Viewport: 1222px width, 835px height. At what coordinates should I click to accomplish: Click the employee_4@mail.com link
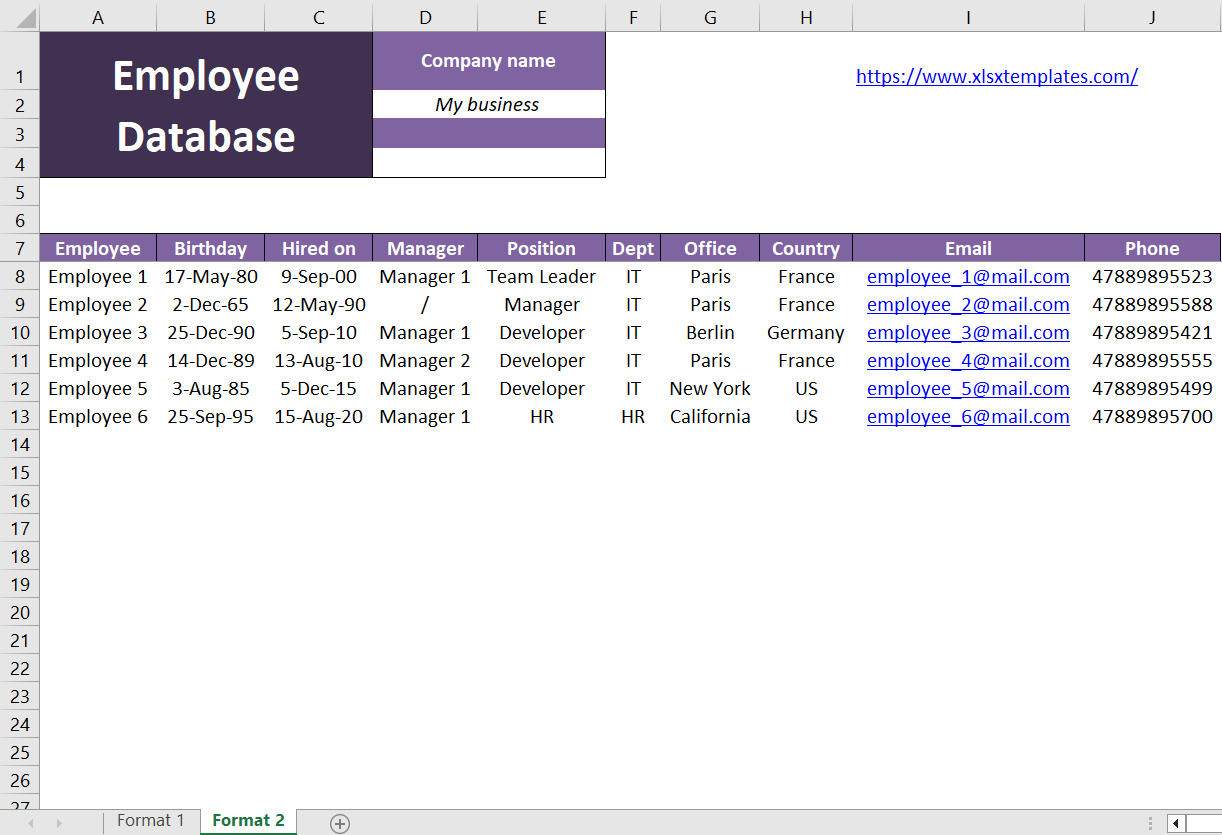pos(968,361)
